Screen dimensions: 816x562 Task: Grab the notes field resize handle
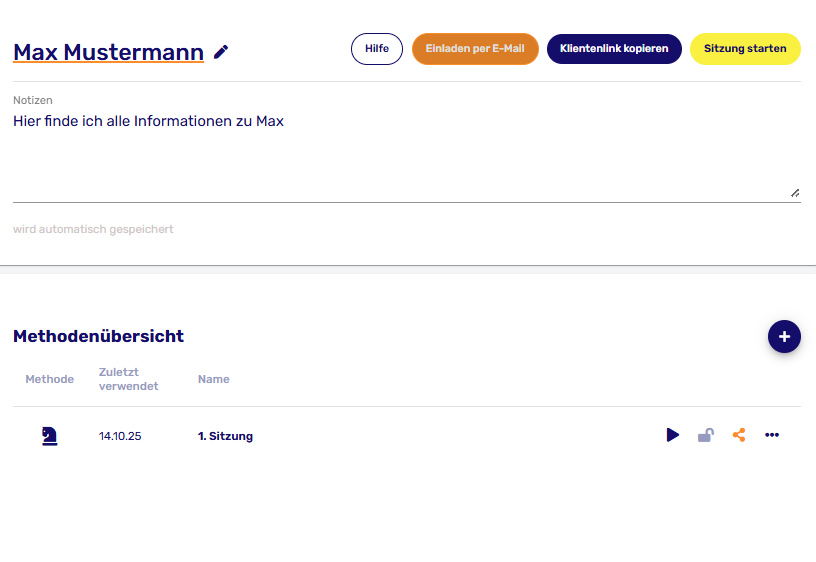pyautogui.click(x=795, y=192)
